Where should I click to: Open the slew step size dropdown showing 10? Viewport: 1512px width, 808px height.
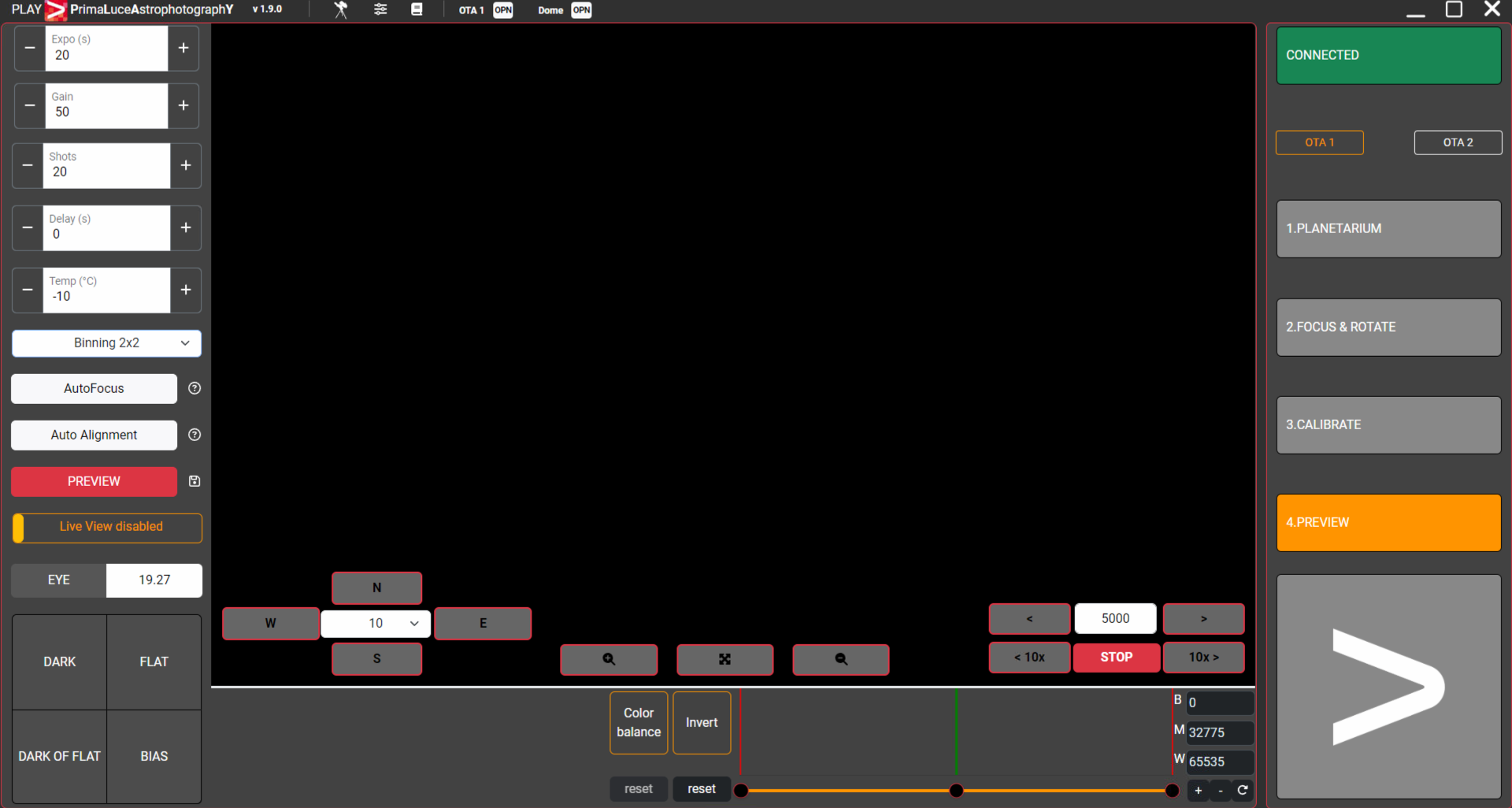click(376, 623)
